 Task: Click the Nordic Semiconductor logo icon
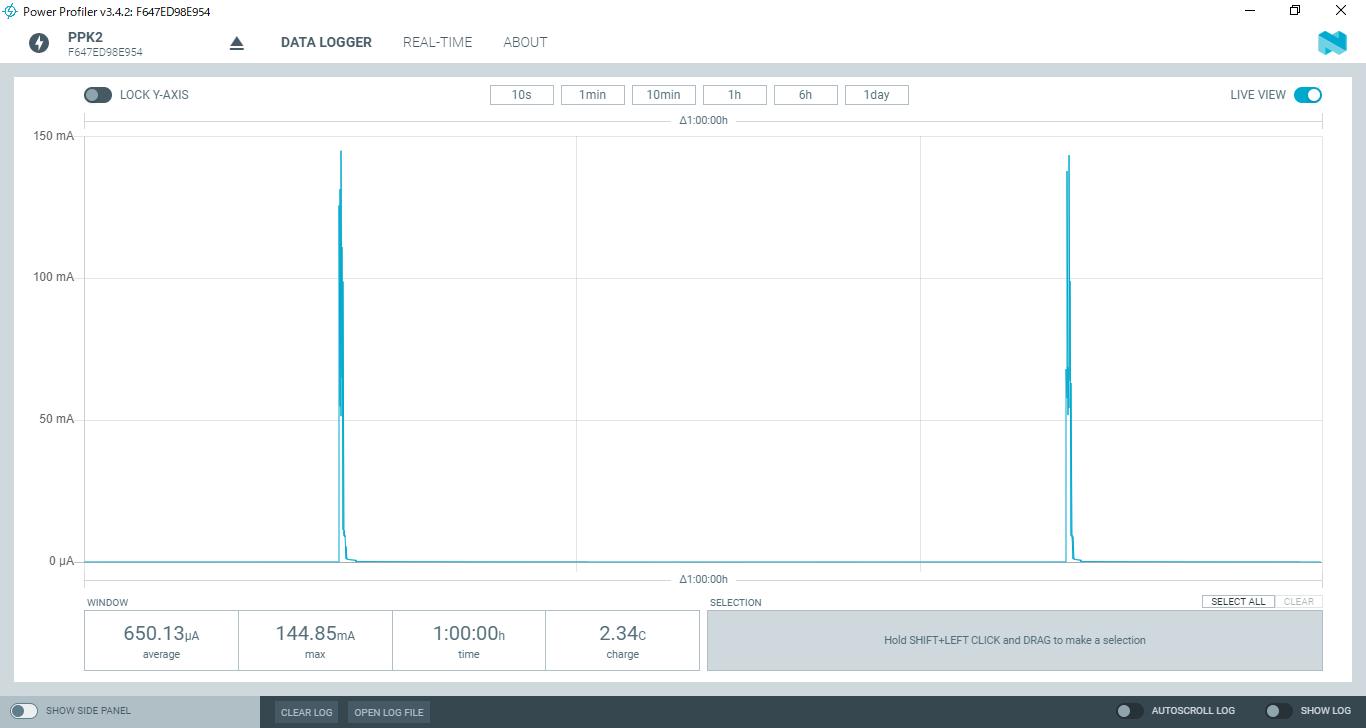tap(1332, 43)
